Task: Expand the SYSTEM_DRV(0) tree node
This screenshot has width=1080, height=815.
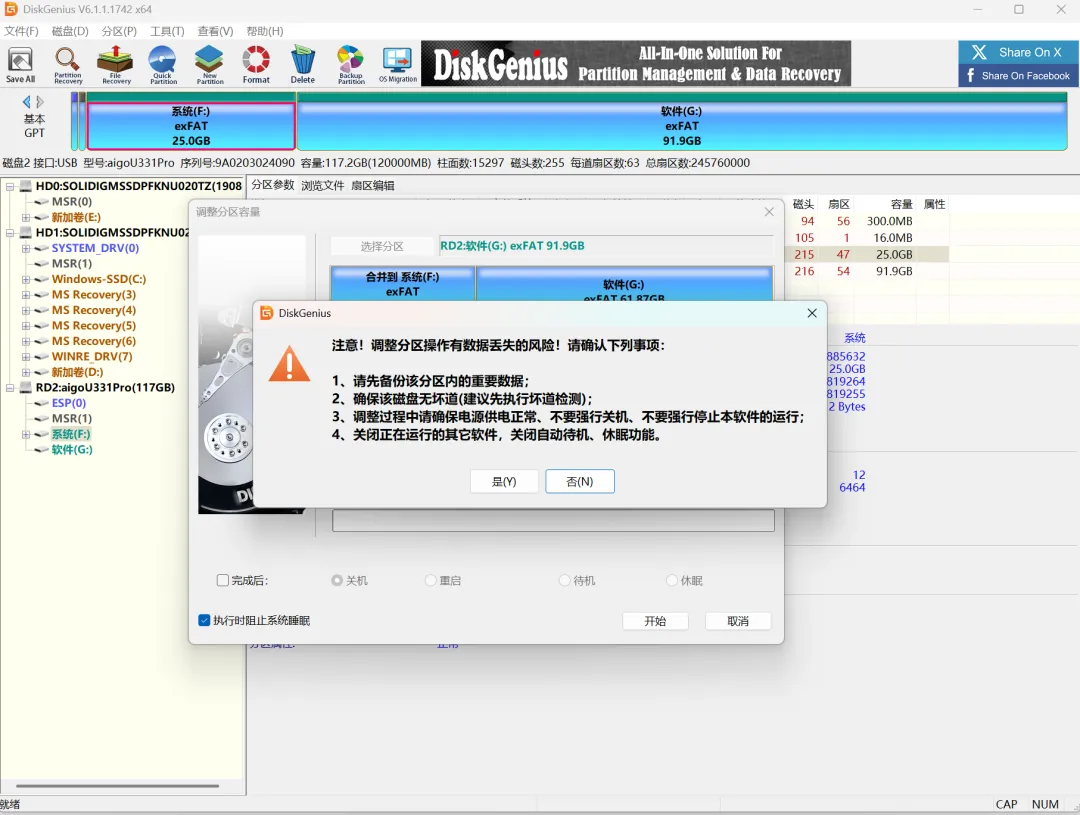Action: point(26,248)
